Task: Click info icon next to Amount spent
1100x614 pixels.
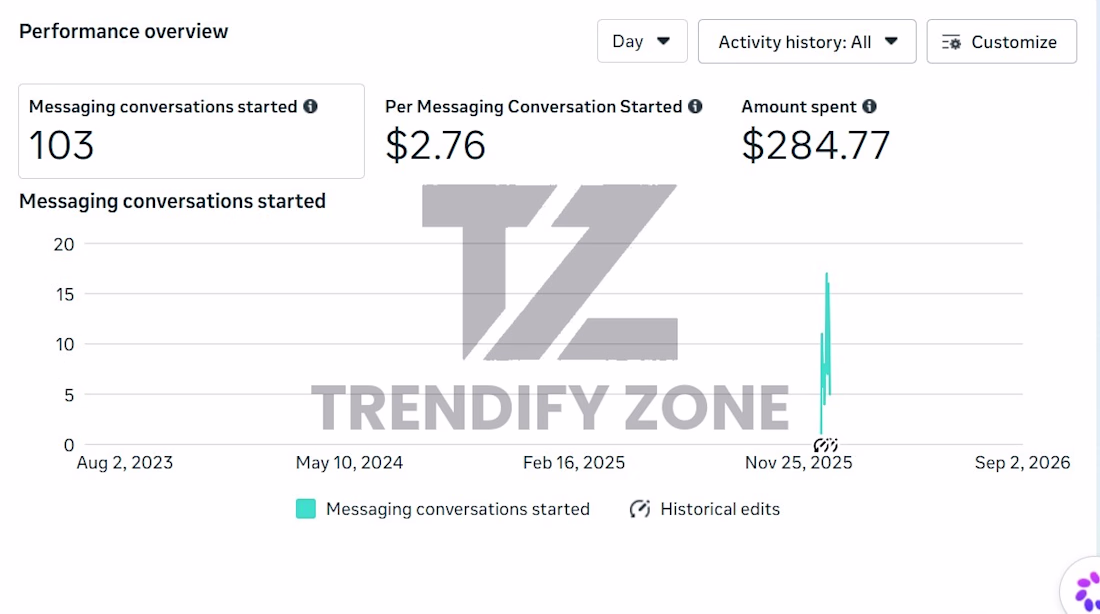Action: click(869, 106)
